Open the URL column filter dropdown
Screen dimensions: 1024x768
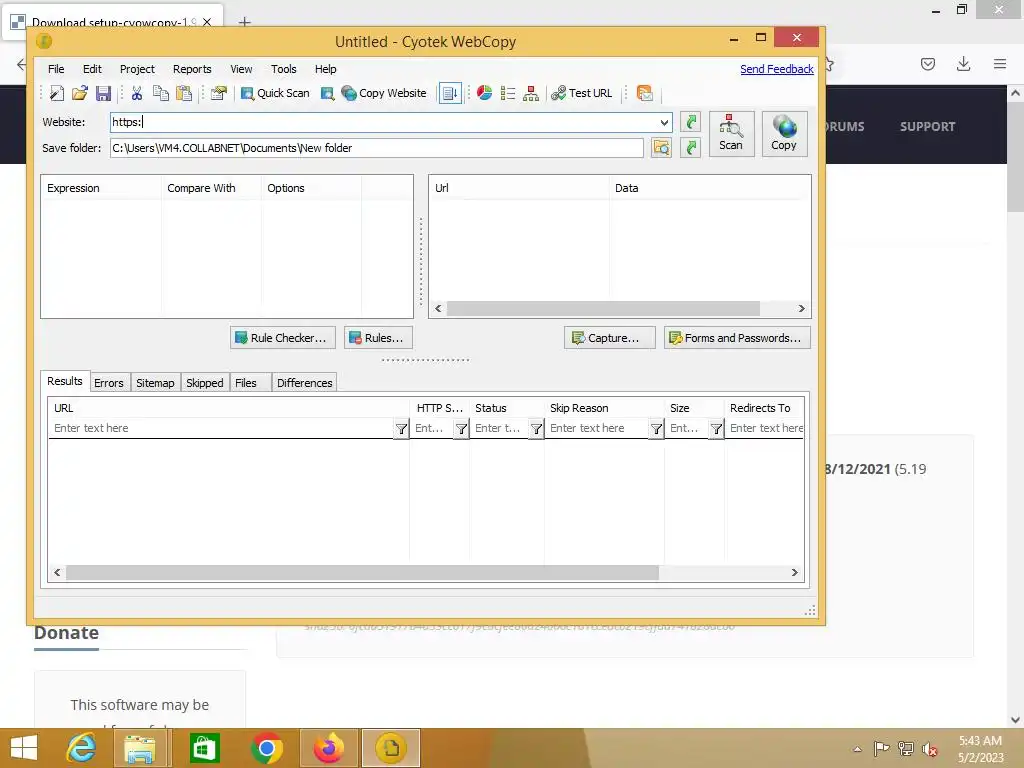(x=402, y=429)
